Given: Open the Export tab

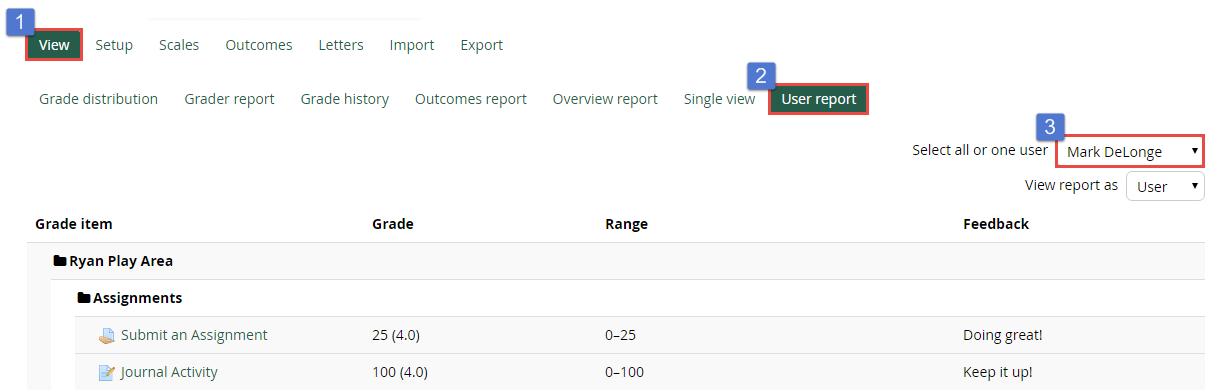Looking at the screenshot, I should click(x=482, y=45).
